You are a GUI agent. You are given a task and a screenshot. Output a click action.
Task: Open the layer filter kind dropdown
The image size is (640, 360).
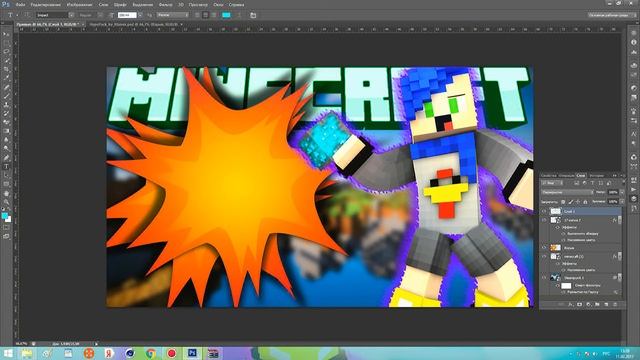[552, 183]
